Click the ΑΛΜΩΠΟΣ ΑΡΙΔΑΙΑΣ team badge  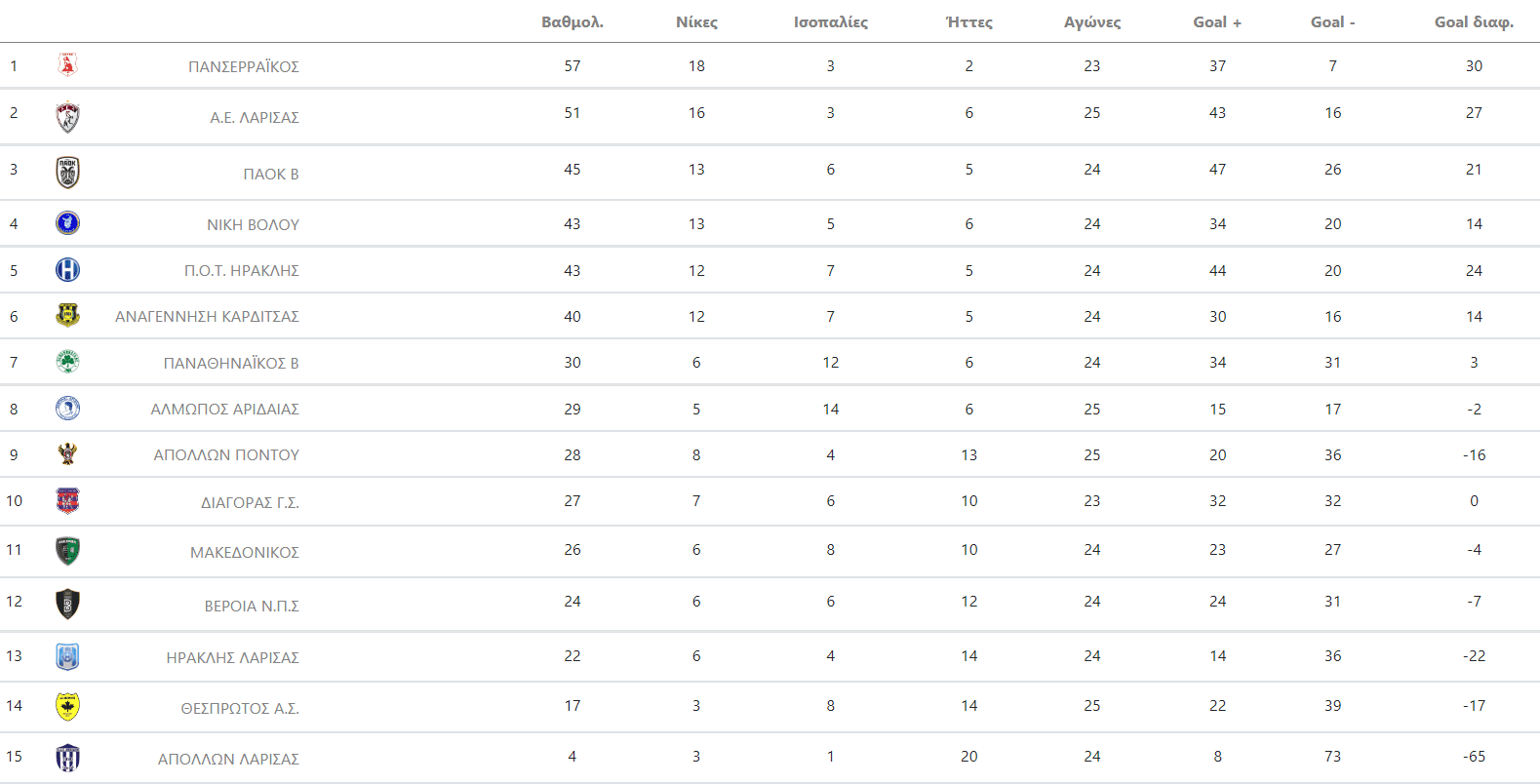click(x=67, y=409)
